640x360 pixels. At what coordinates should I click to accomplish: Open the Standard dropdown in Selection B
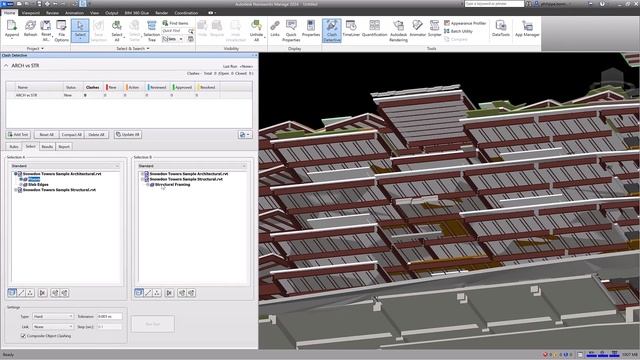tap(192, 166)
